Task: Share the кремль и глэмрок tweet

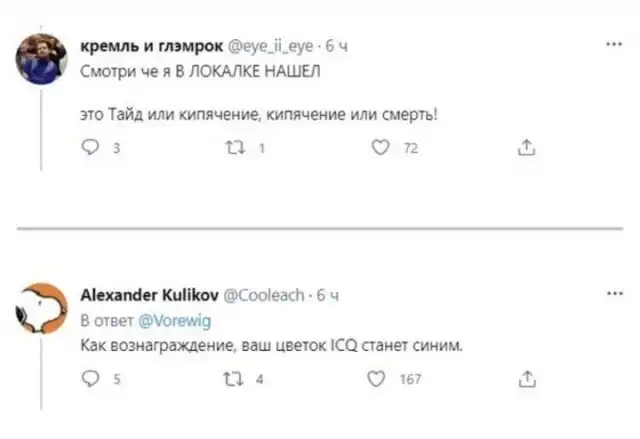Action: click(523, 150)
